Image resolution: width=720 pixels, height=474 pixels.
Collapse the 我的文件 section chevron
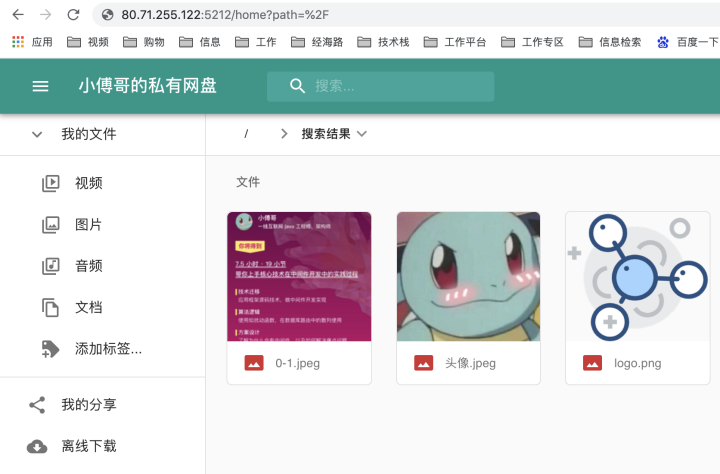point(37,135)
